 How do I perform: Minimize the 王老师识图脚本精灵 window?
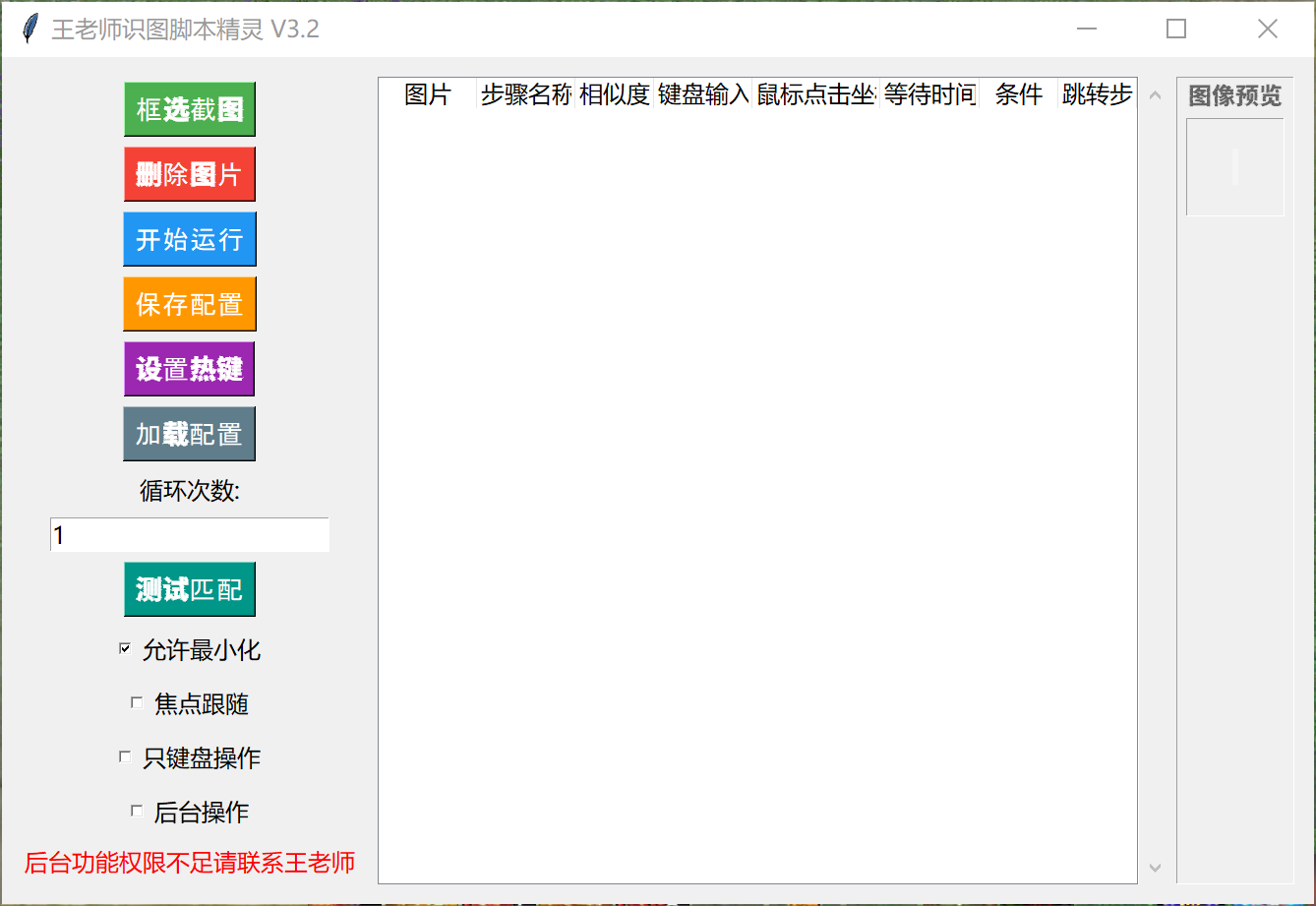1087,29
